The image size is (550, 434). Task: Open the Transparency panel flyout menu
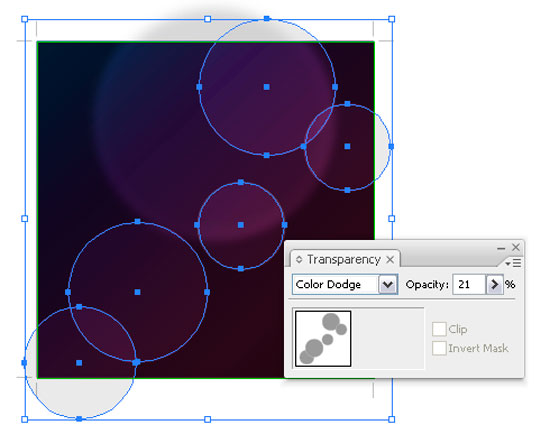514,263
